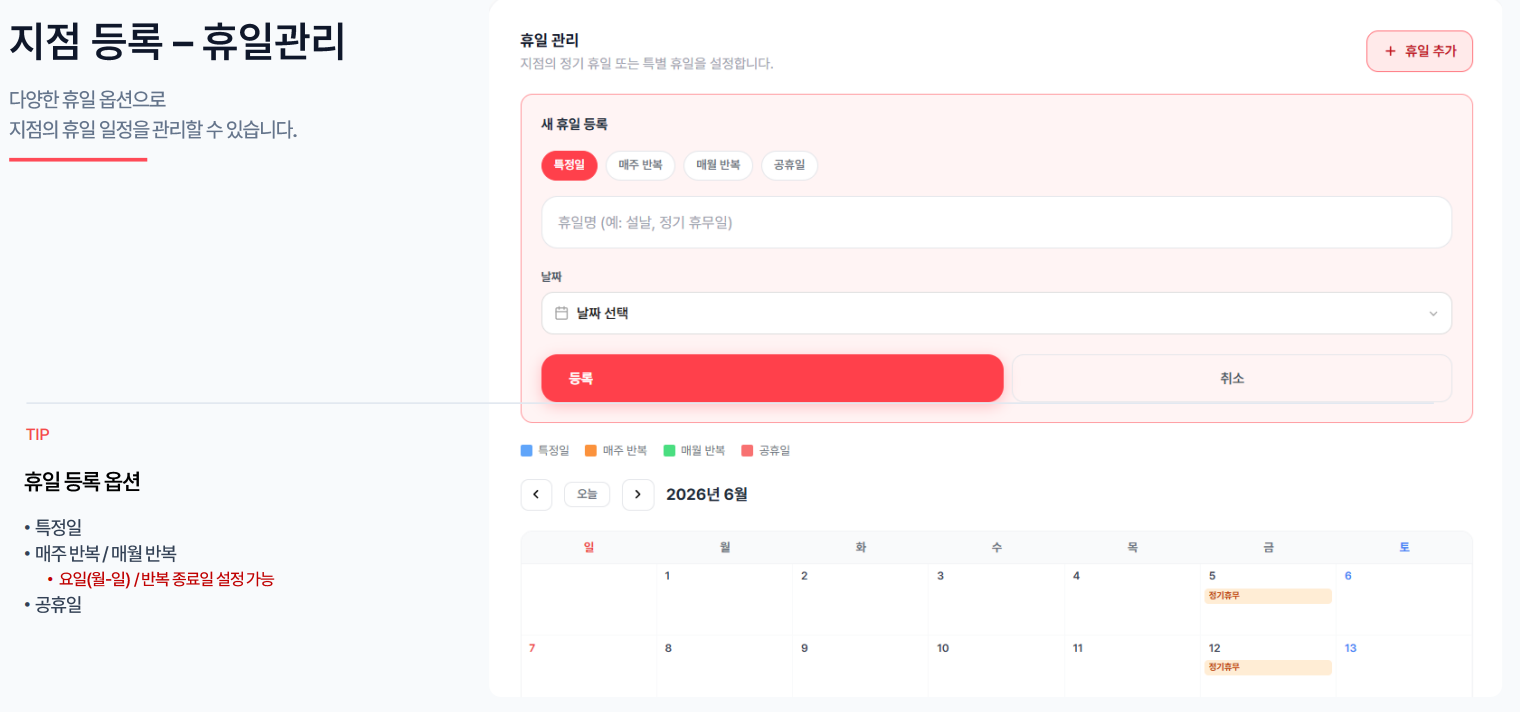Image resolution: width=1520 pixels, height=712 pixels.
Task: Select the 매월 반복 holiday type chip
Action: click(x=718, y=165)
